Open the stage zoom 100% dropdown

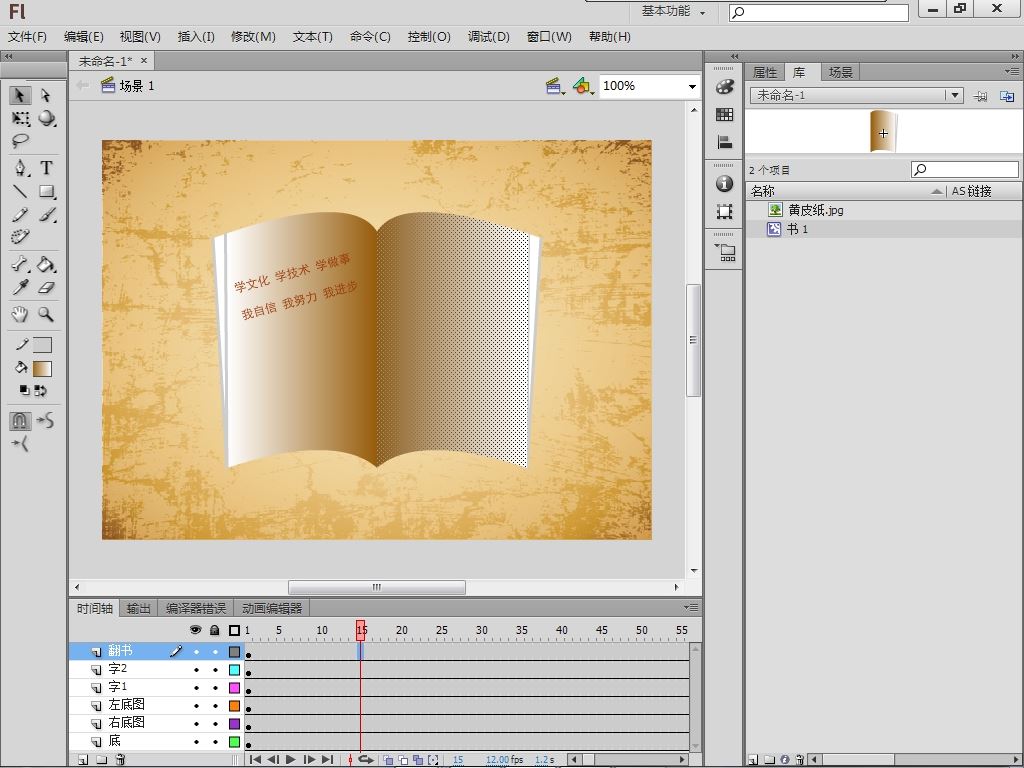tap(691, 87)
